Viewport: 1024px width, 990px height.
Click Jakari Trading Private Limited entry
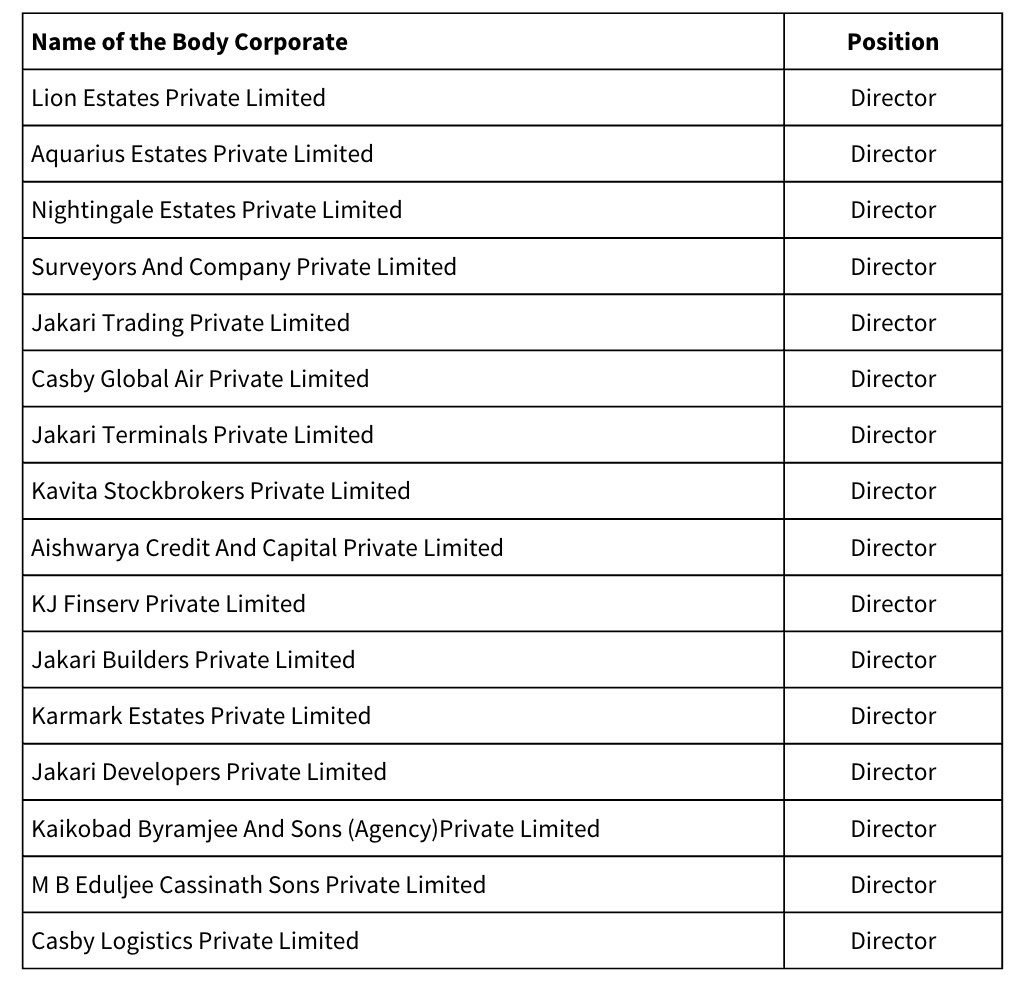(191, 323)
